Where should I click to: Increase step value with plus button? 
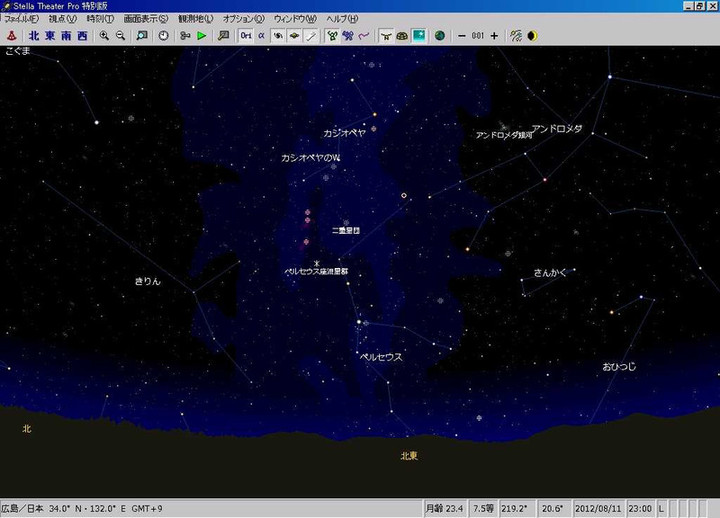494,36
